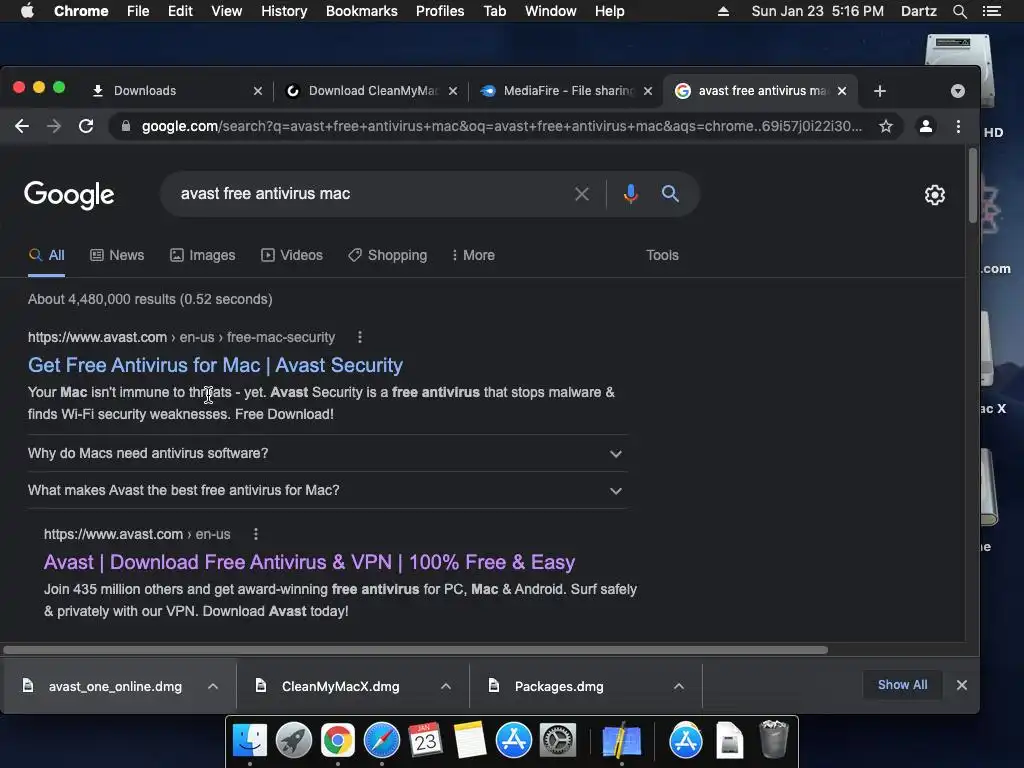Bookmark this page with the star icon
Viewport: 1024px width, 768px height.
click(x=886, y=126)
